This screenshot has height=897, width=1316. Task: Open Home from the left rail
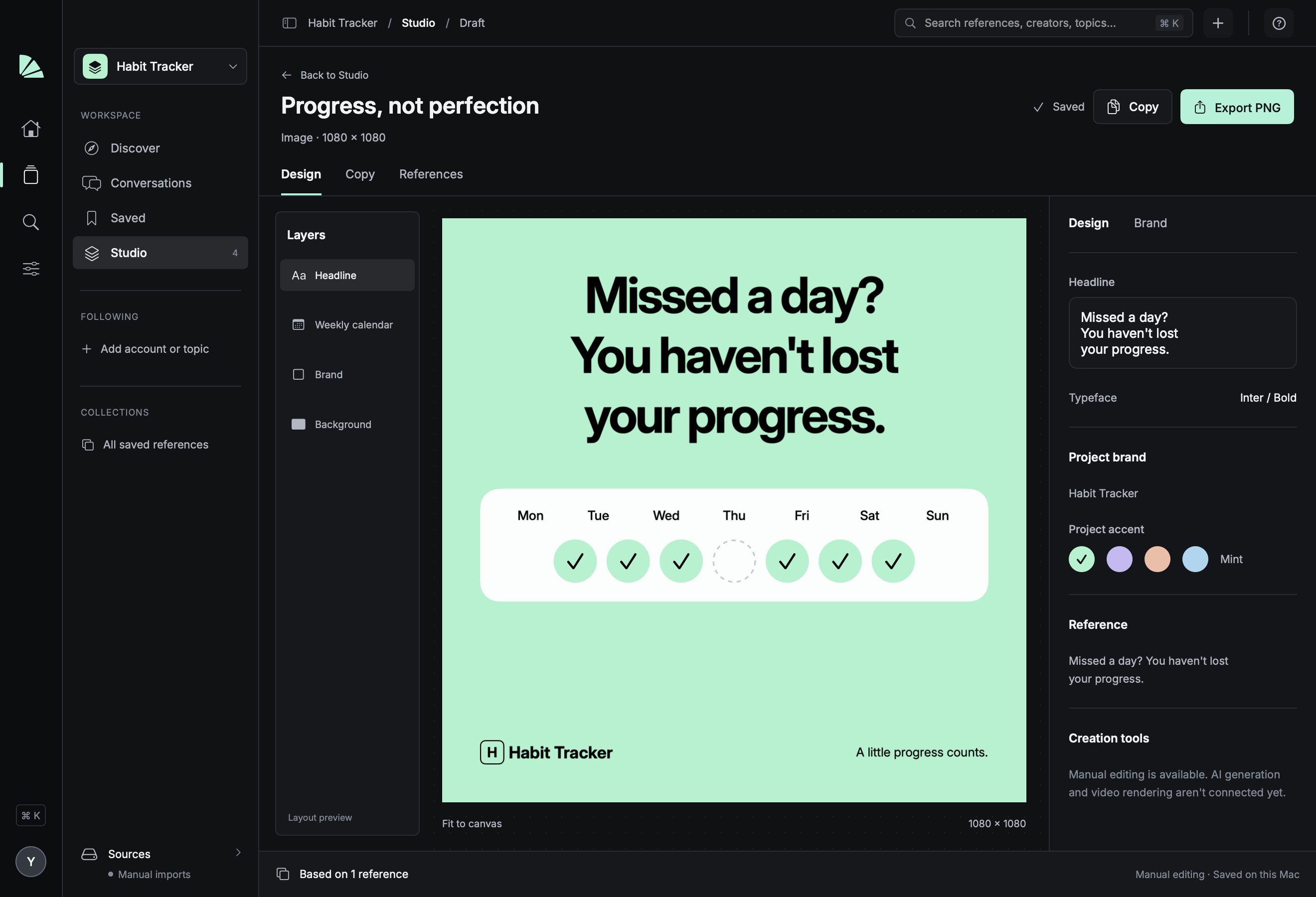pyautogui.click(x=30, y=129)
